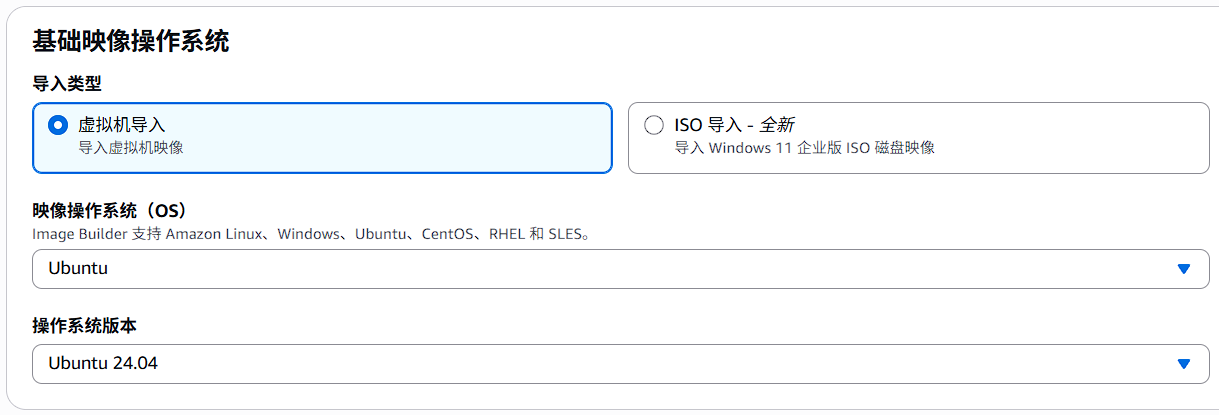Click the Windows 11 企业版 ISO description
Viewport: 1219px width, 415px height.
coord(804,148)
